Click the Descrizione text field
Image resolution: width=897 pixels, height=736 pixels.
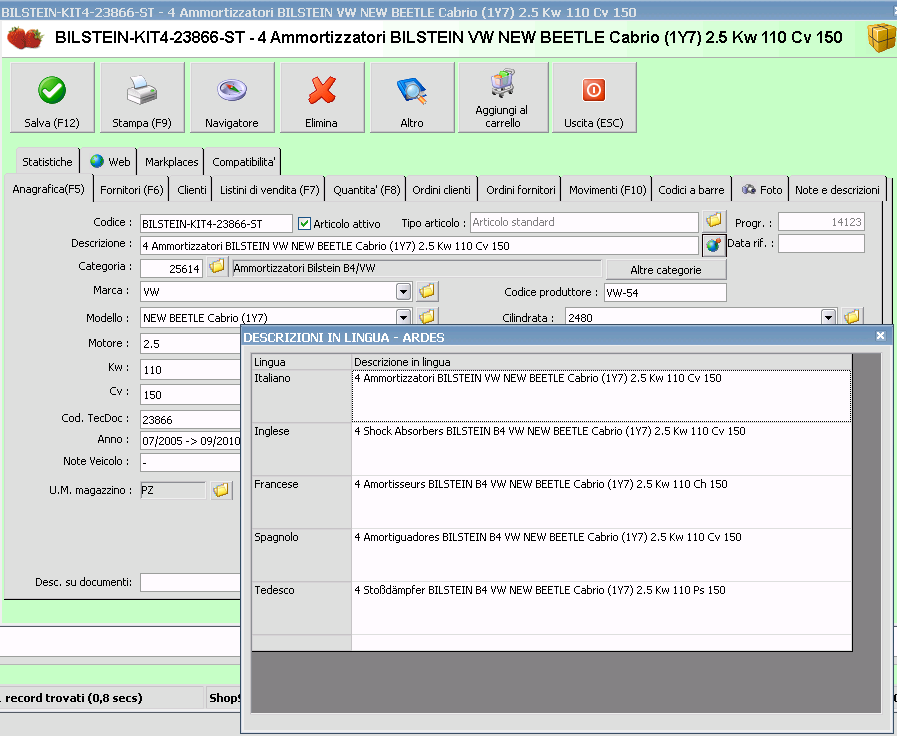click(x=419, y=246)
